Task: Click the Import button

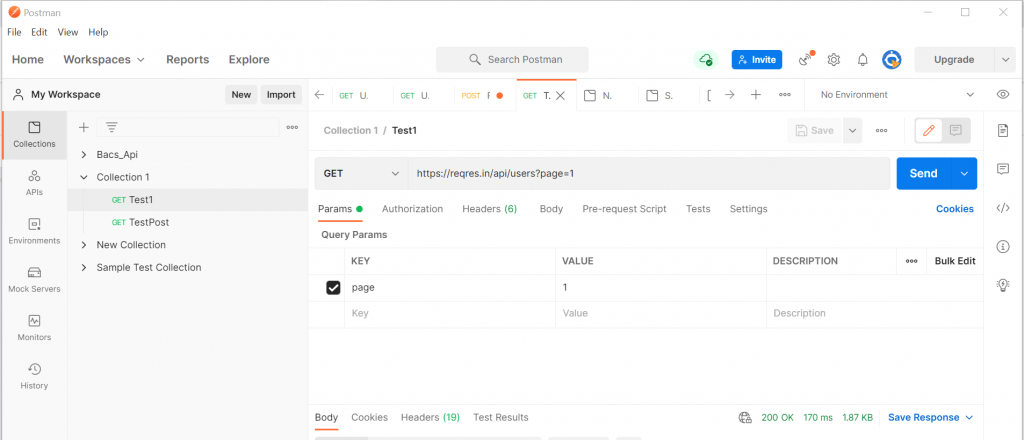Action: click(x=281, y=95)
